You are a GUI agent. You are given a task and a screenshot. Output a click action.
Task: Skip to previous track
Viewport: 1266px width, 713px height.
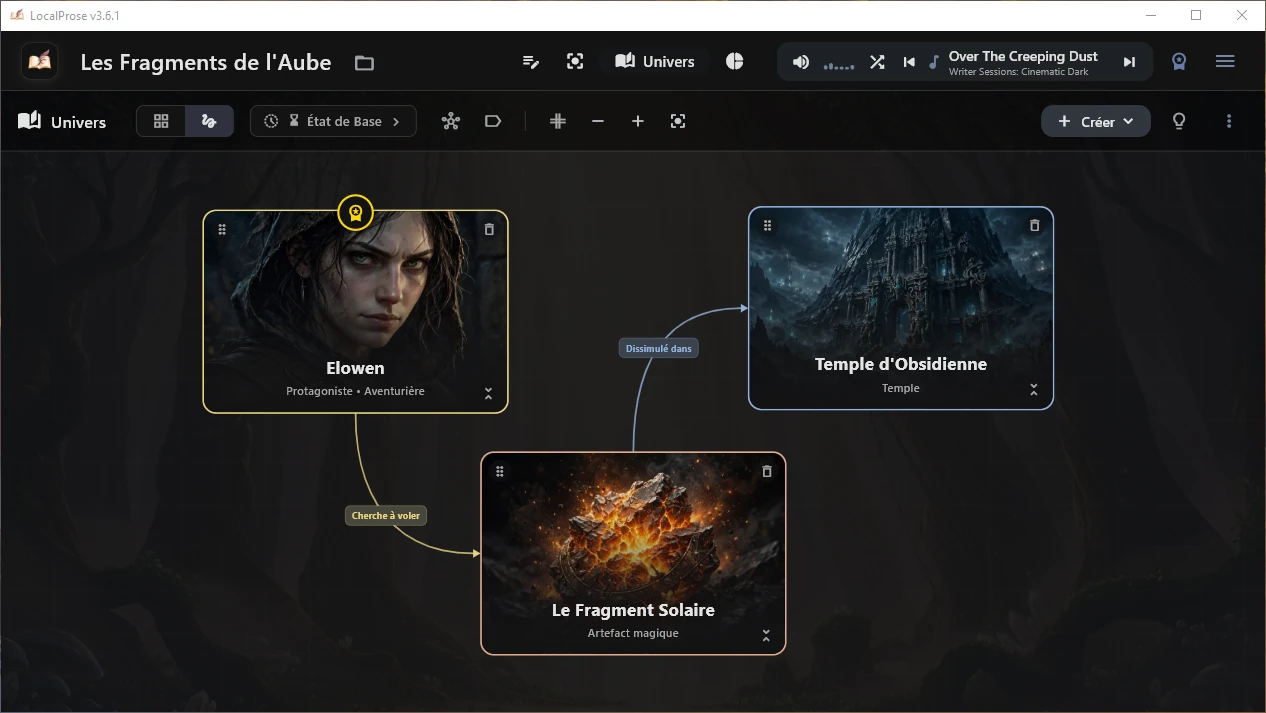coord(909,62)
